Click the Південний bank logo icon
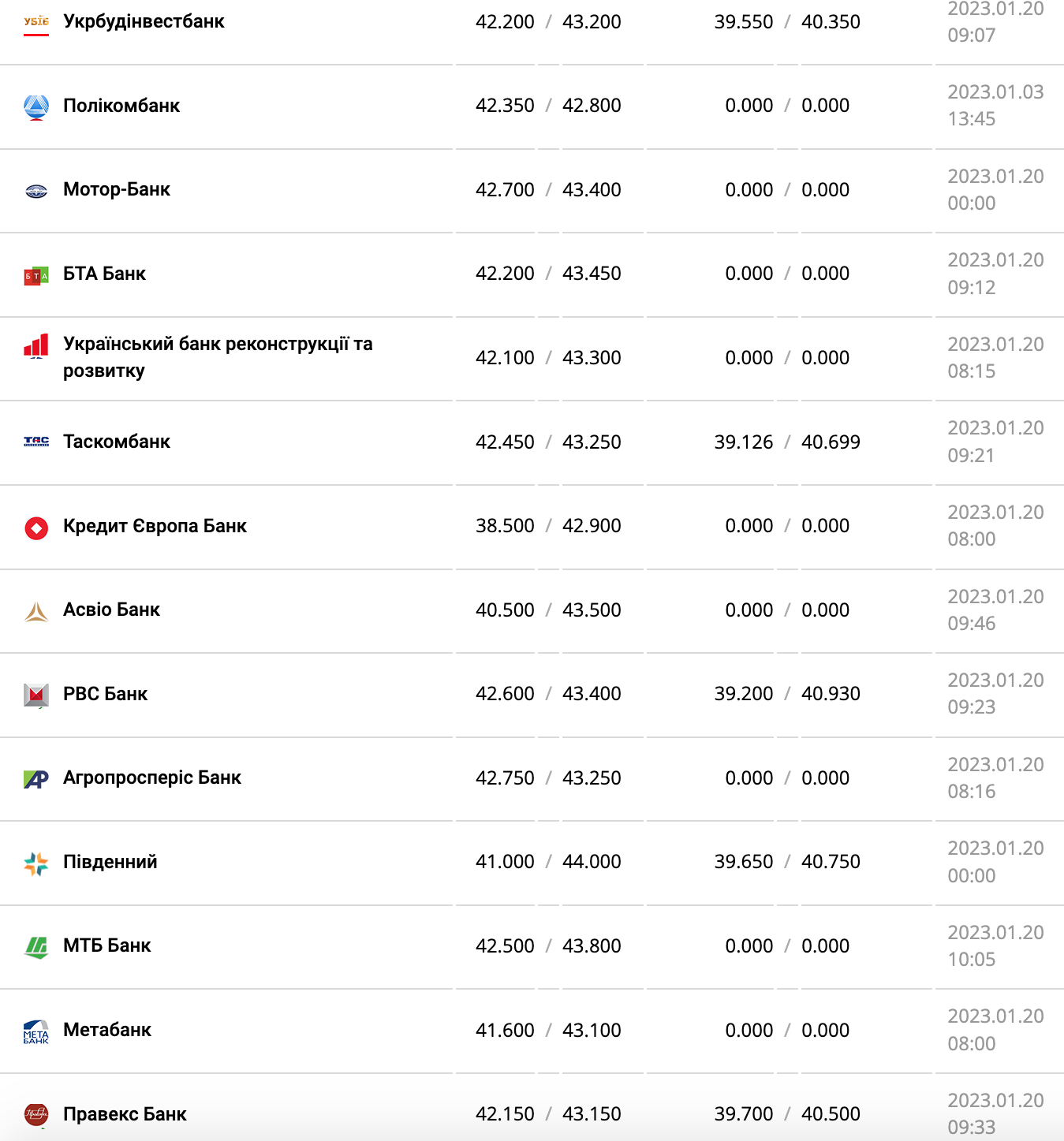Viewport: 1064px width, 1141px height. tap(36, 863)
